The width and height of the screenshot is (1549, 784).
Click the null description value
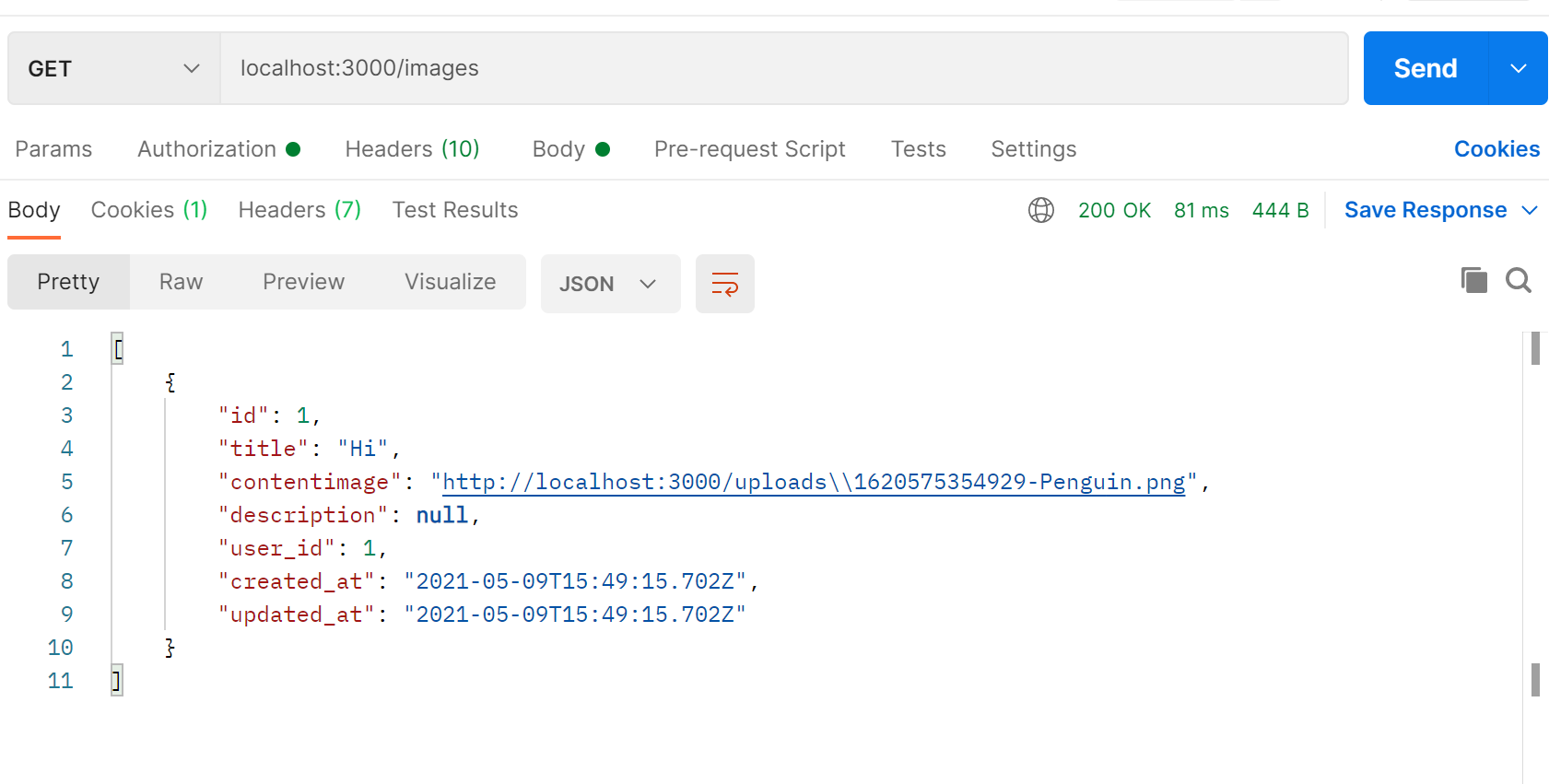(x=441, y=515)
